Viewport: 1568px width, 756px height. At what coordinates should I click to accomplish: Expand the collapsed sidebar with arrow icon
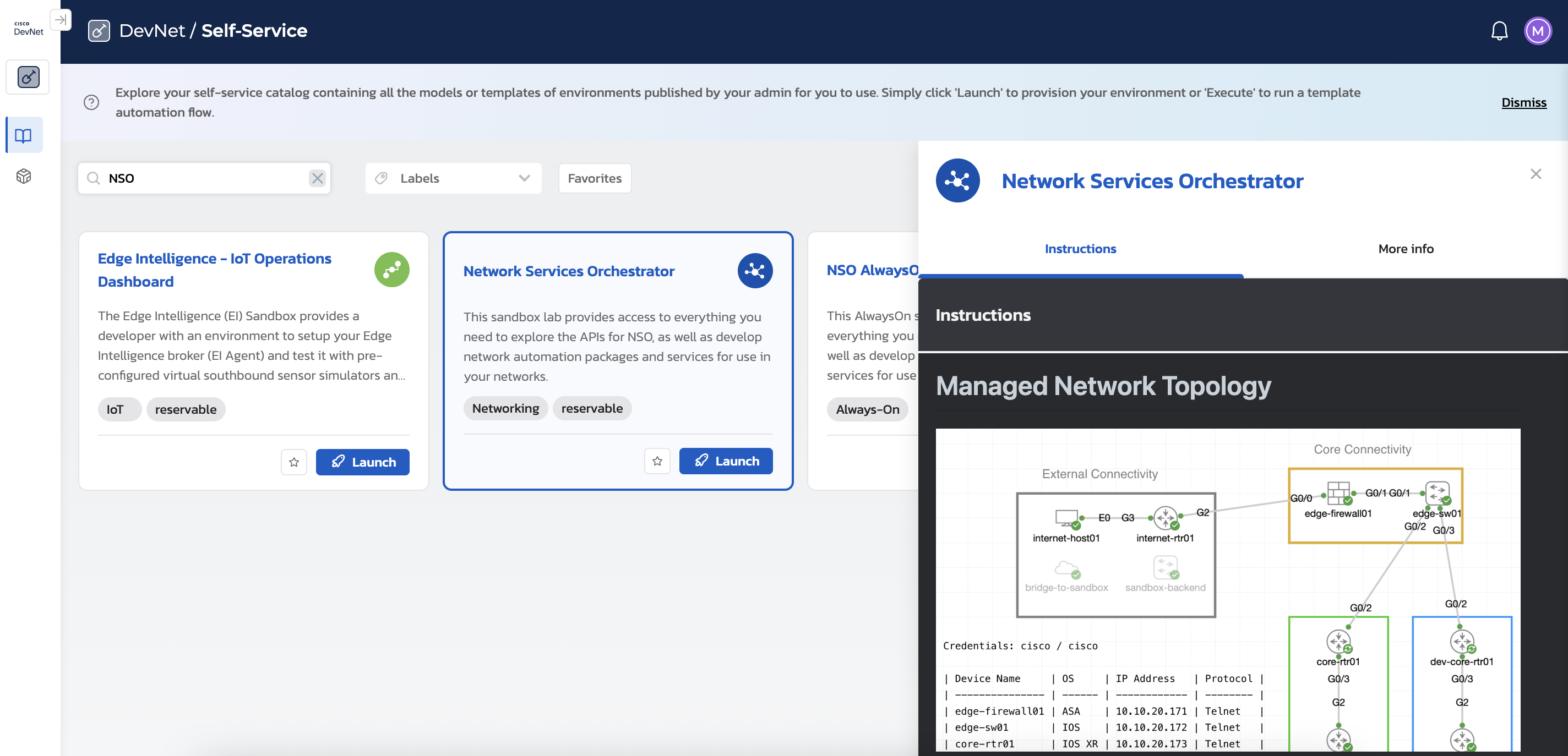pyautogui.click(x=60, y=19)
